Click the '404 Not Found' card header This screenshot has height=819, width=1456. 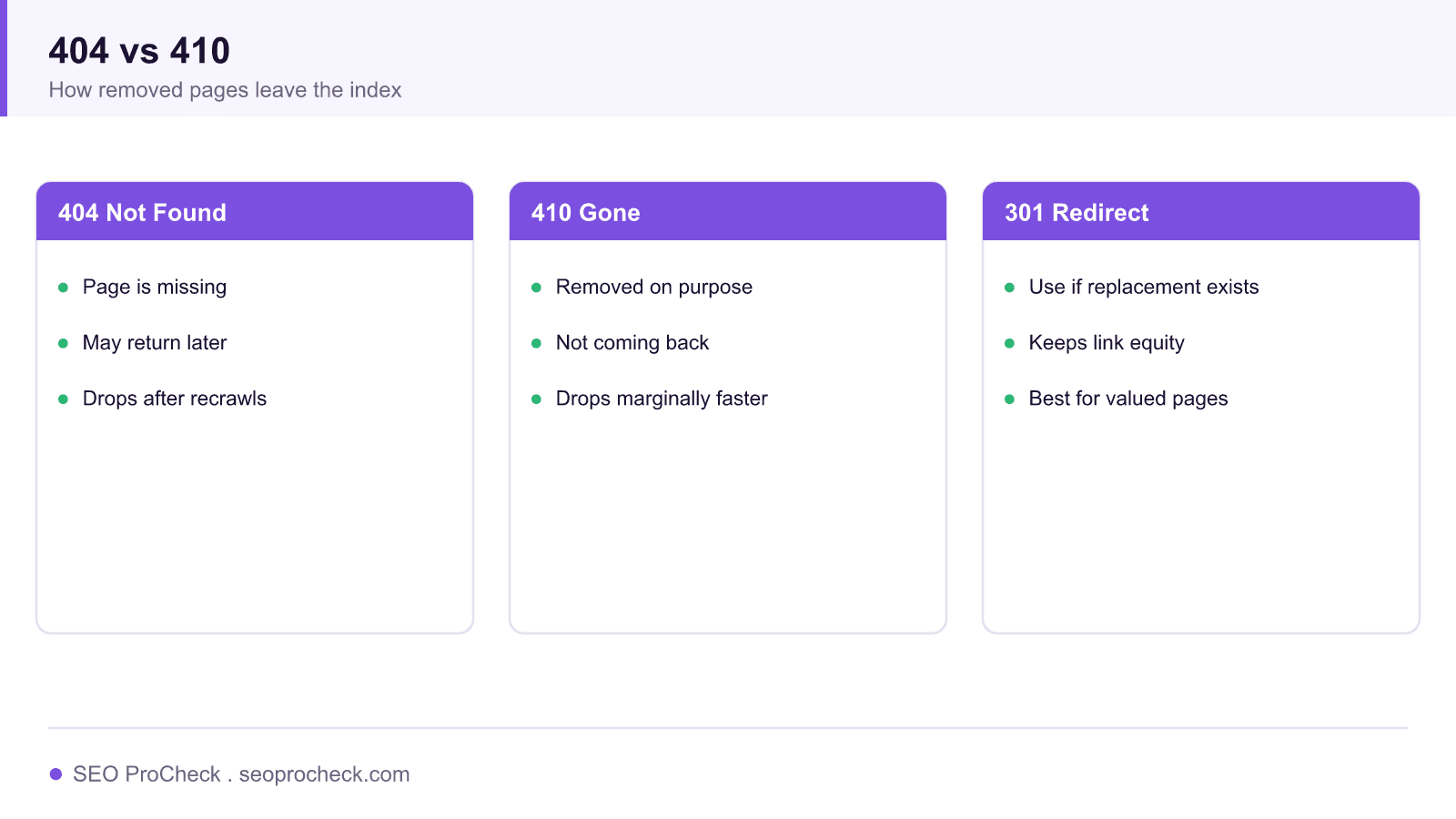tap(255, 212)
